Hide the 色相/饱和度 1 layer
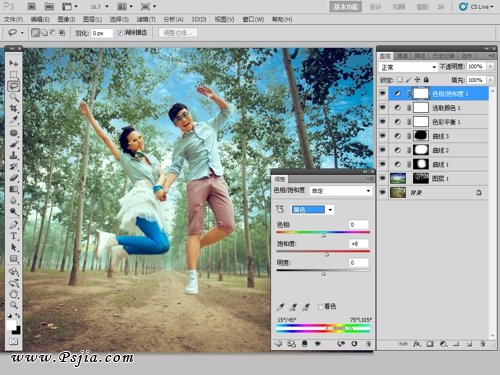500x375 pixels. [x=383, y=94]
